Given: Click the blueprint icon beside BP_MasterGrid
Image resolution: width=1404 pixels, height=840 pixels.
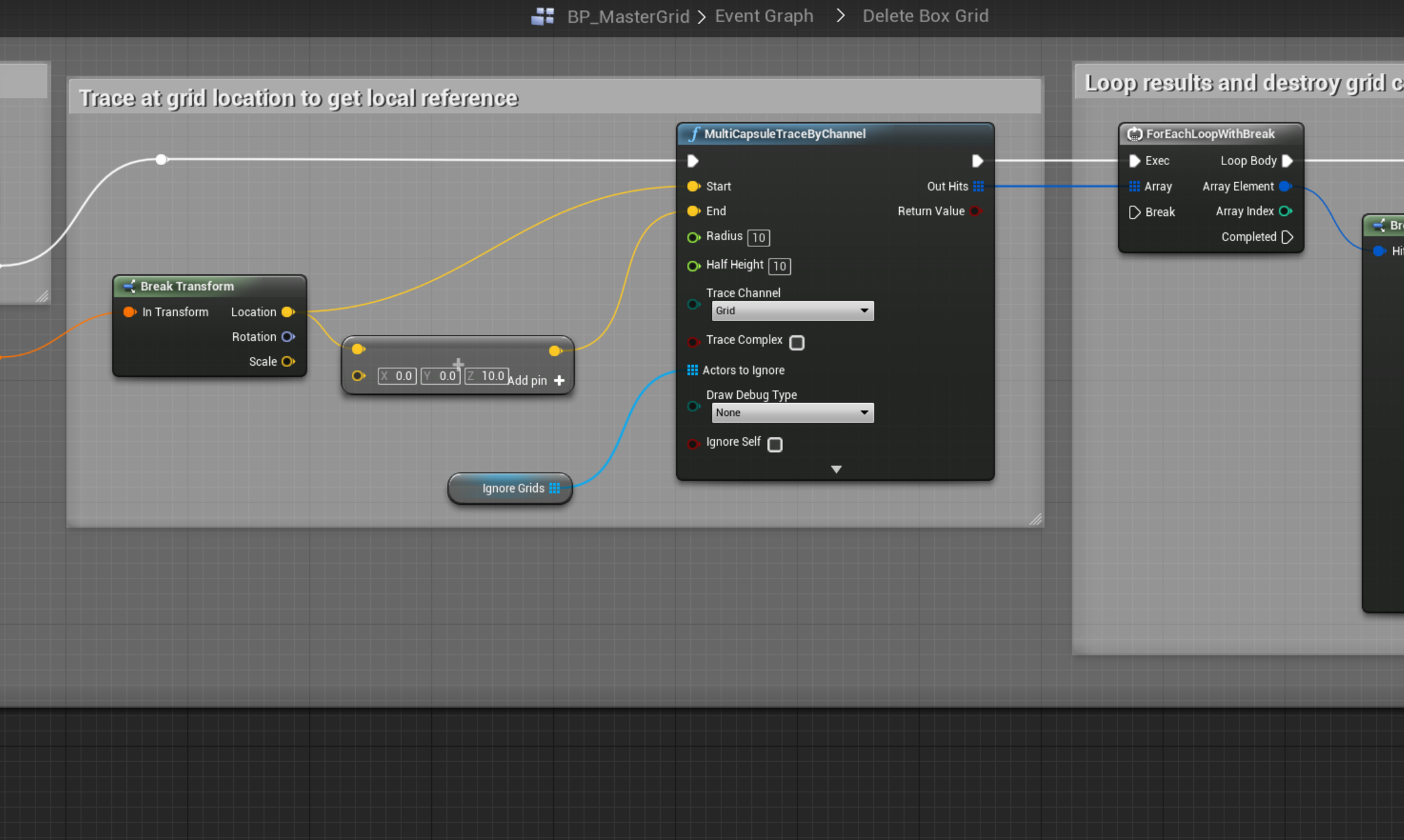Looking at the screenshot, I should click(x=542, y=16).
